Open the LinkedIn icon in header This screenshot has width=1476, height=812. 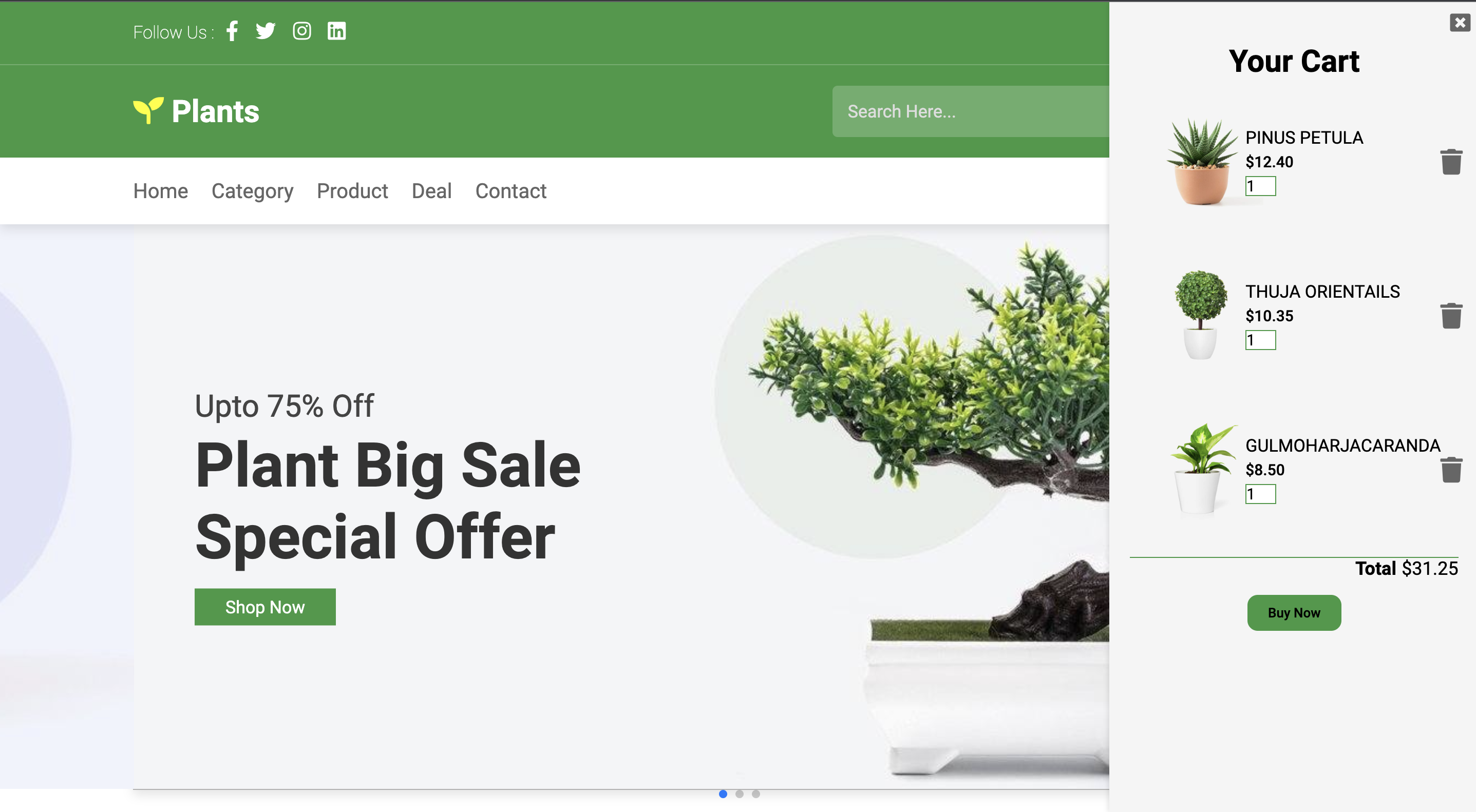coord(336,31)
